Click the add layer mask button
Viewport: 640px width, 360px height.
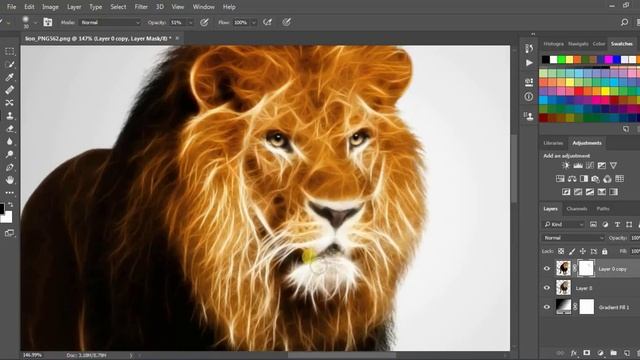[587, 353]
